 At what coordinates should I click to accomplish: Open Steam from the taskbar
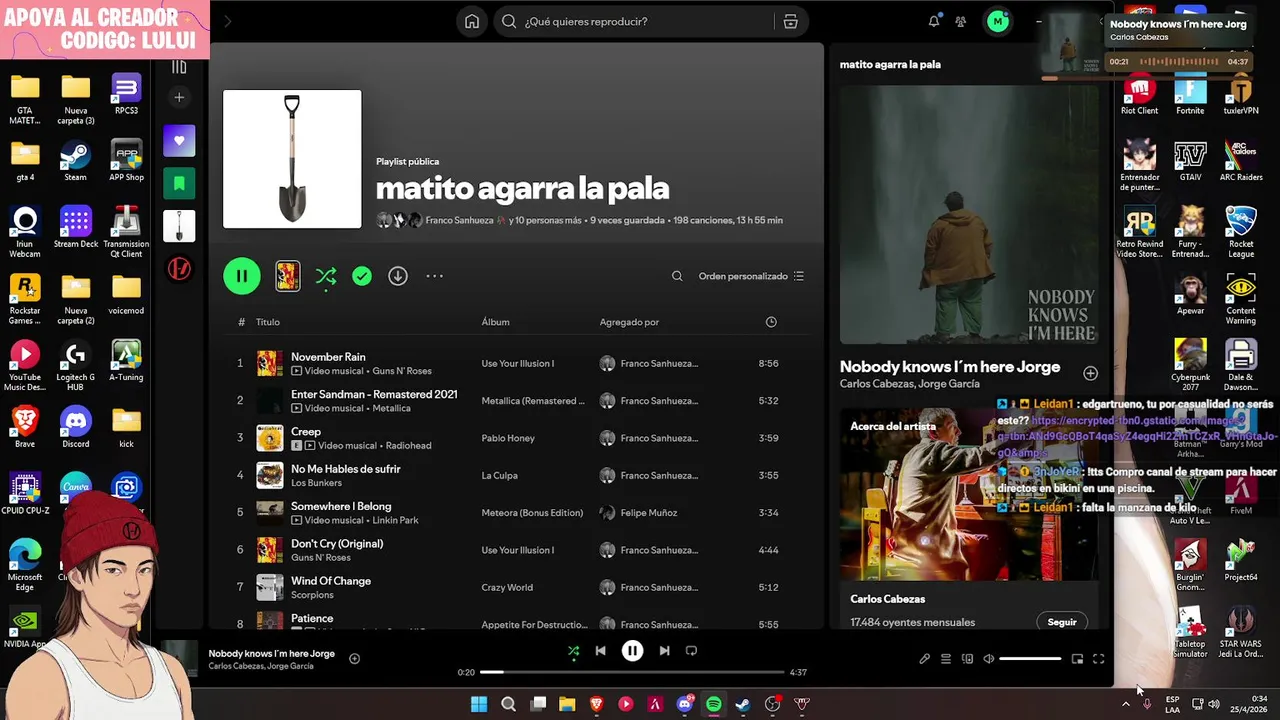(x=743, y=704)
